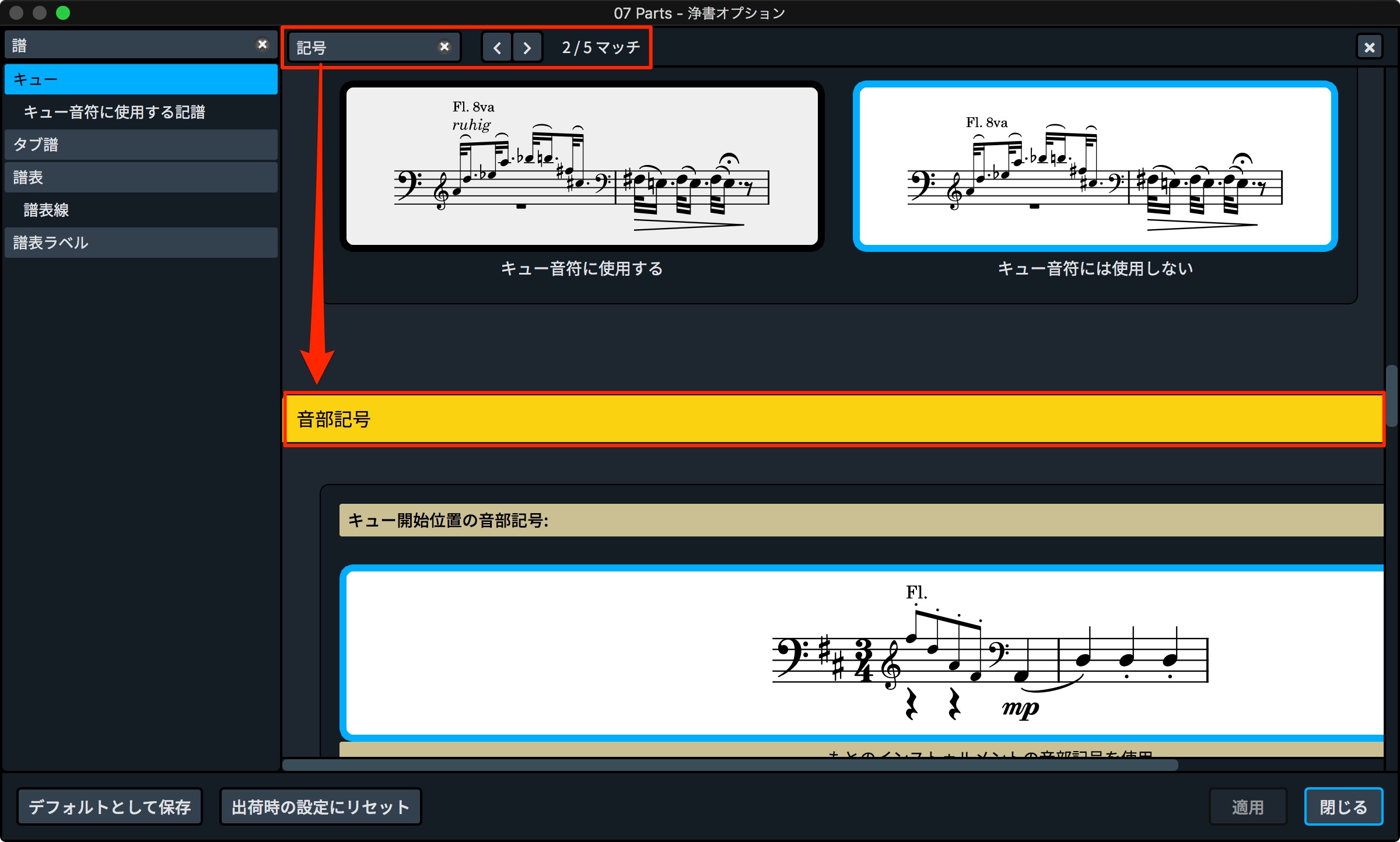Image resolution: width=1400 pixels, height=842 pixels.
Task: Click the green macOS zoom button
Action: pyautogui.click(x=63, y=13)
